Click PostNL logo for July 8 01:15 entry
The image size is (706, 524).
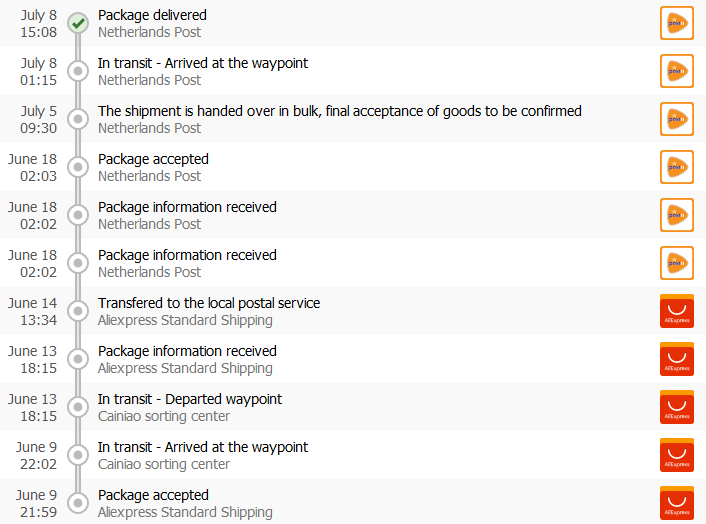coord(677,71)
